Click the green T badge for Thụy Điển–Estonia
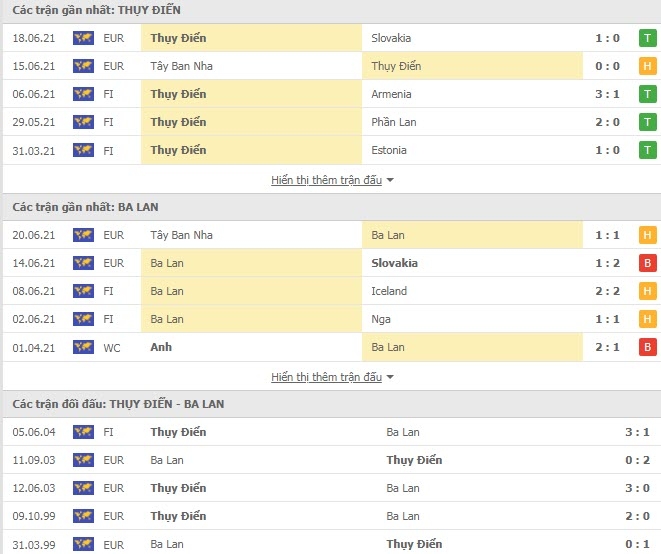The height and width of the screenshot is (554, 661). [x=648, y=151]
